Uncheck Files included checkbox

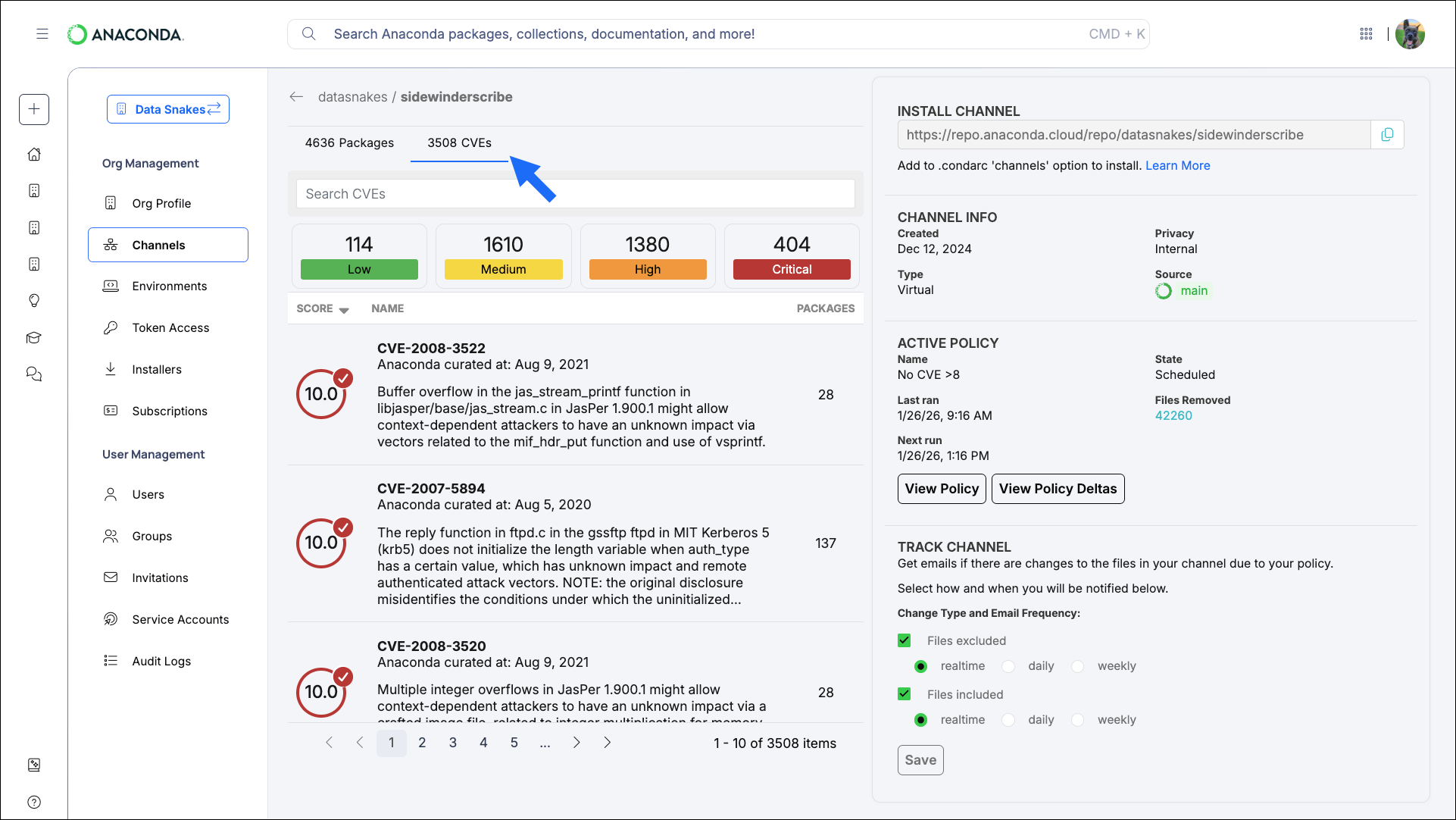904,694
